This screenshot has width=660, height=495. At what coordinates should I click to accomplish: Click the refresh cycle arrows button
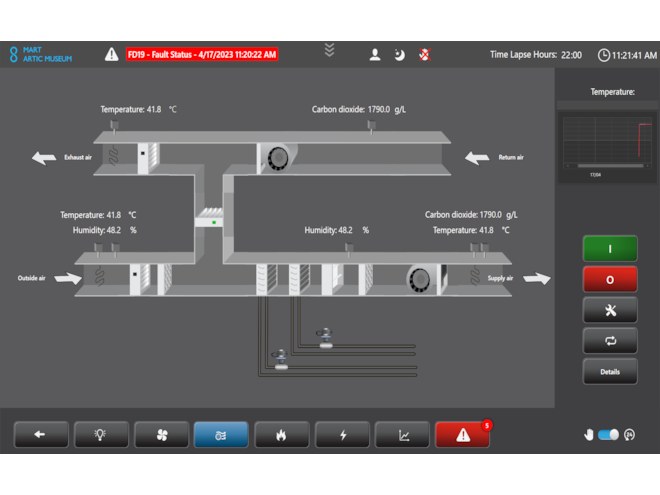610,341
